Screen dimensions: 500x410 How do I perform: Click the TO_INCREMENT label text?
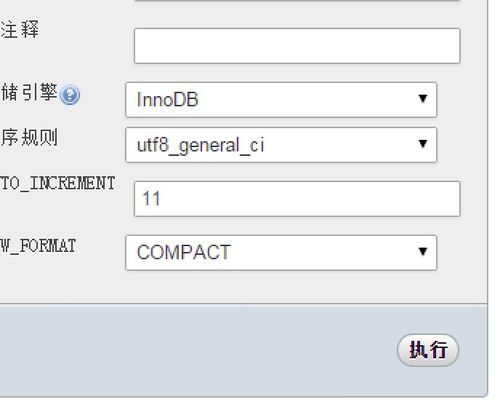coord(58,184)
